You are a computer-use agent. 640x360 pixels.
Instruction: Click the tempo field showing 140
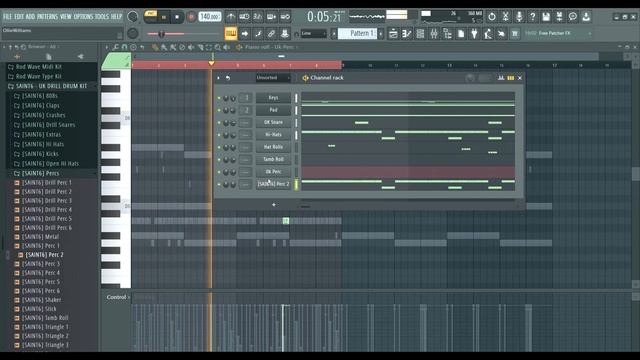point(210,17)
